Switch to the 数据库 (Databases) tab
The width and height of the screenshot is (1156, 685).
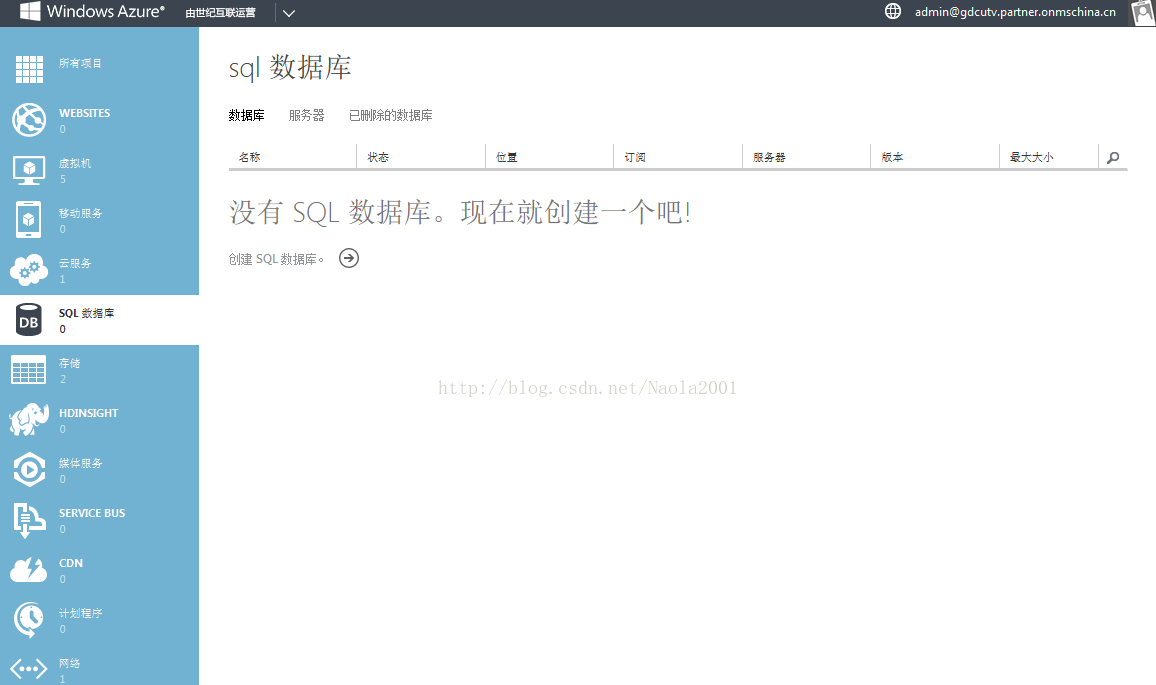click(x=246, y=115)
